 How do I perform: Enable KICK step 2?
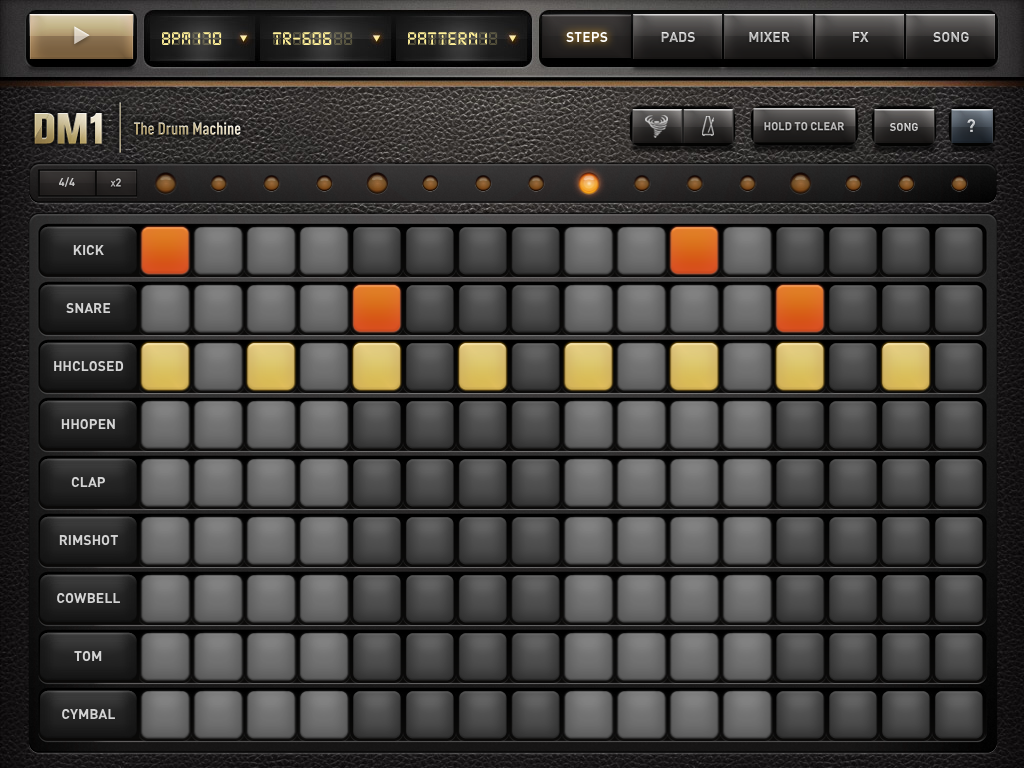click(x=218, y=250)
